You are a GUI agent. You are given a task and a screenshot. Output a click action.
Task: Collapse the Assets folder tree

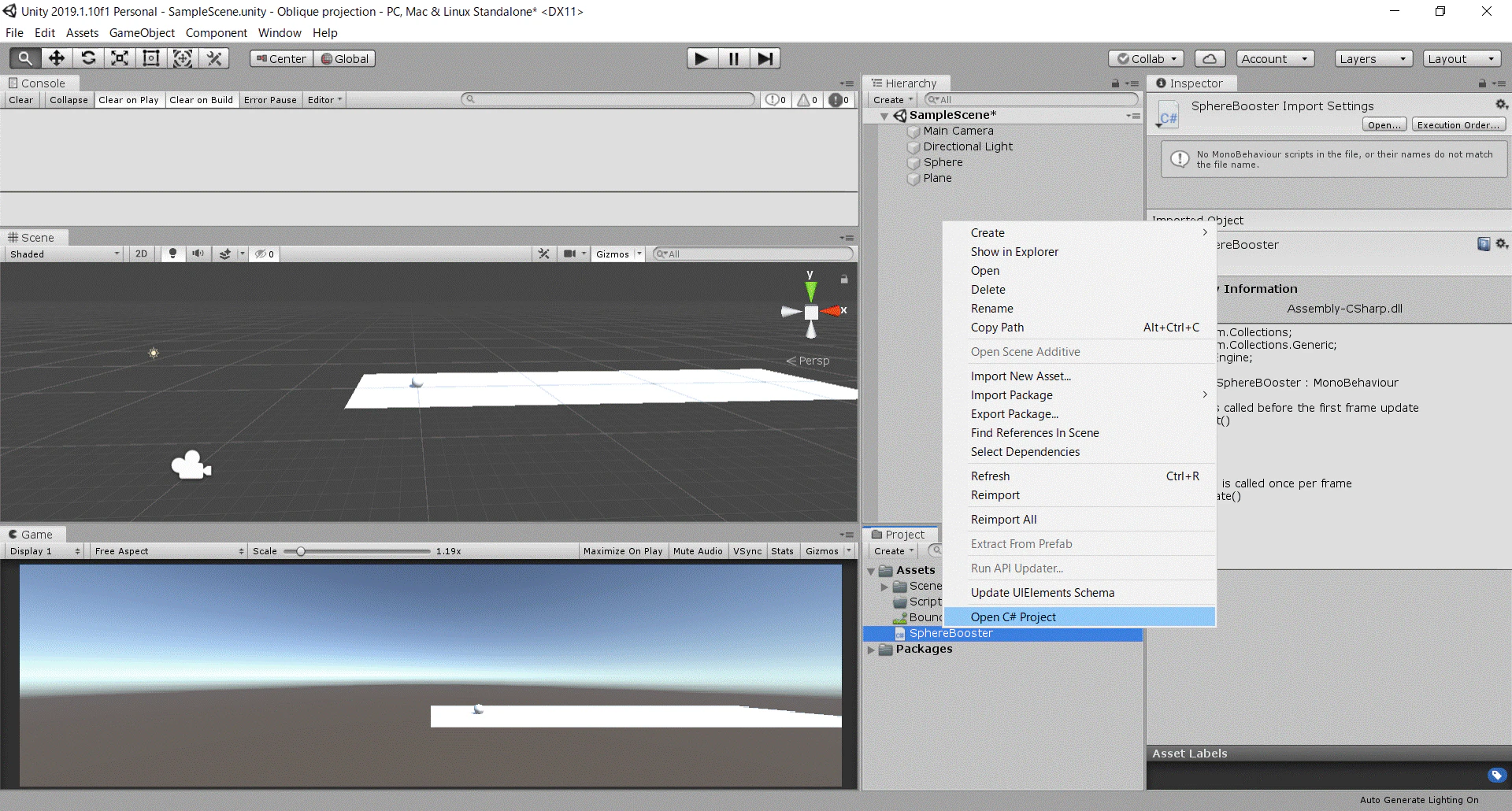pos(871,571)
